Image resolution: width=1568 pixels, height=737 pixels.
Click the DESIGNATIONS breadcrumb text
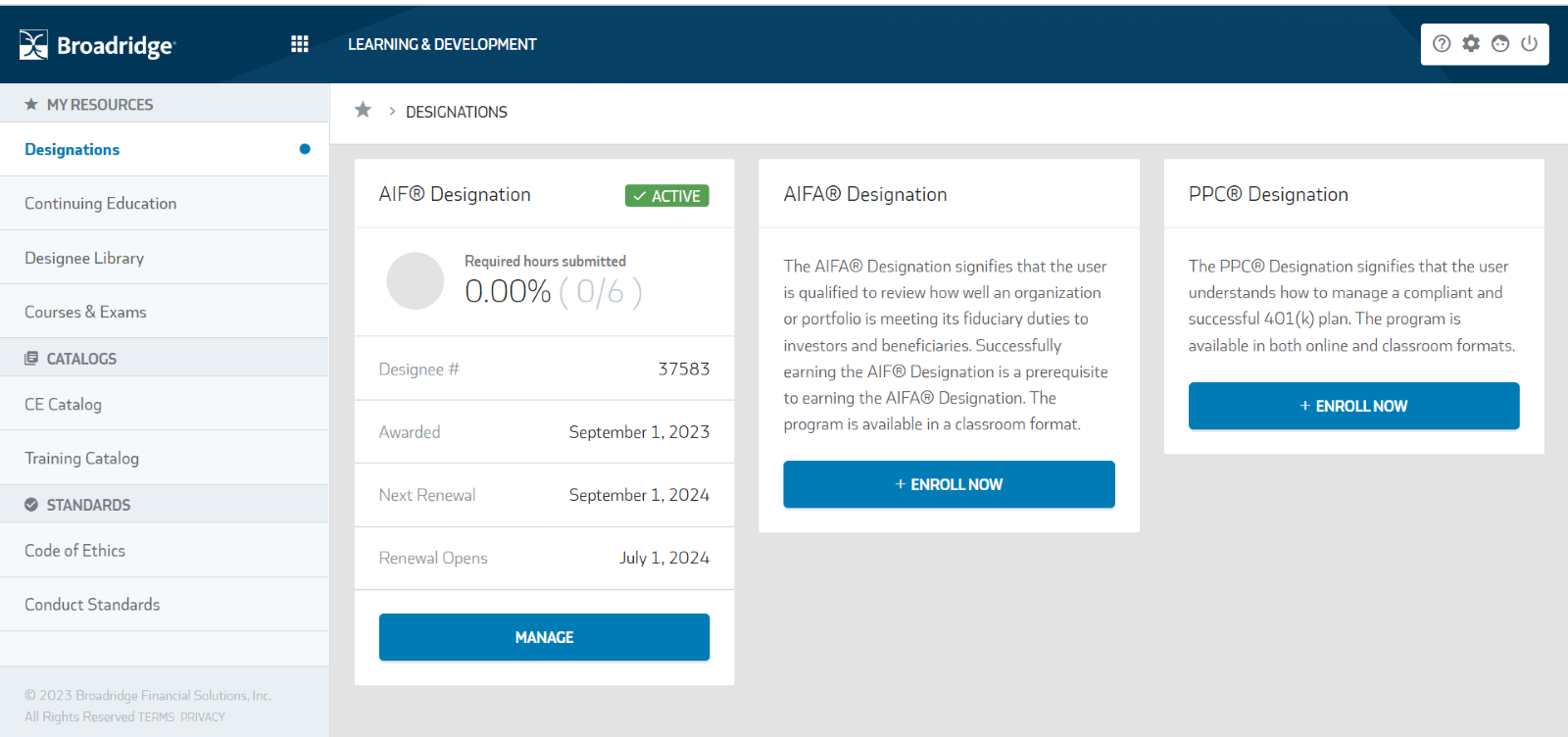(457, 112)
